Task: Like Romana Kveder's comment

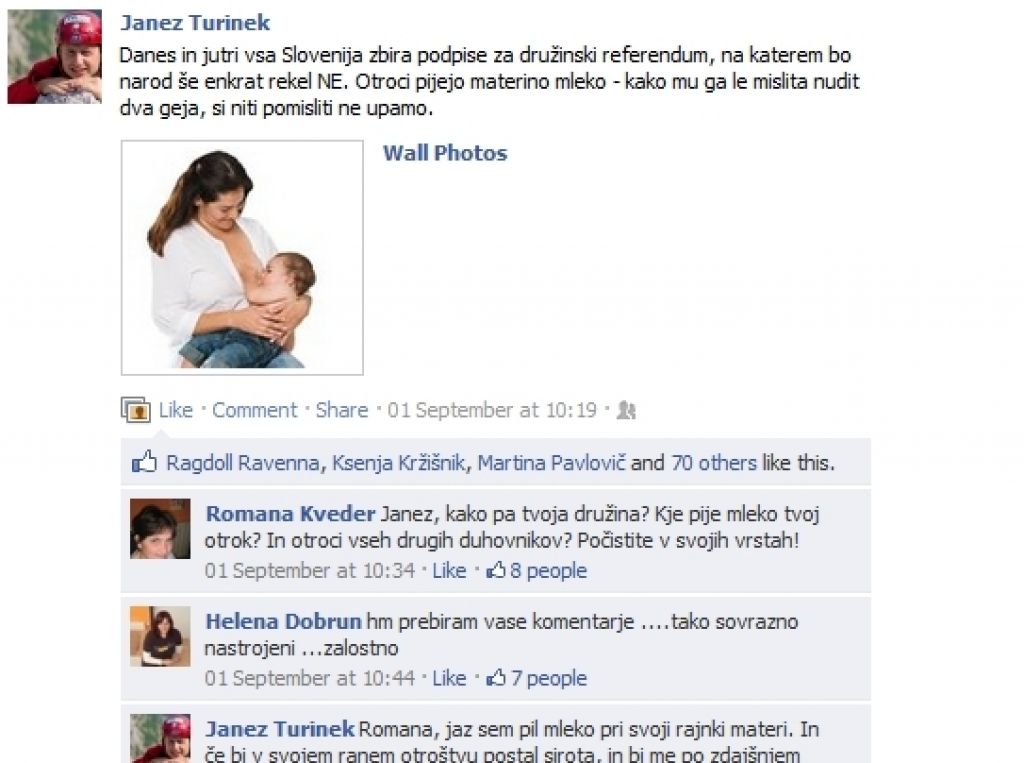Action: click(449, 570)
